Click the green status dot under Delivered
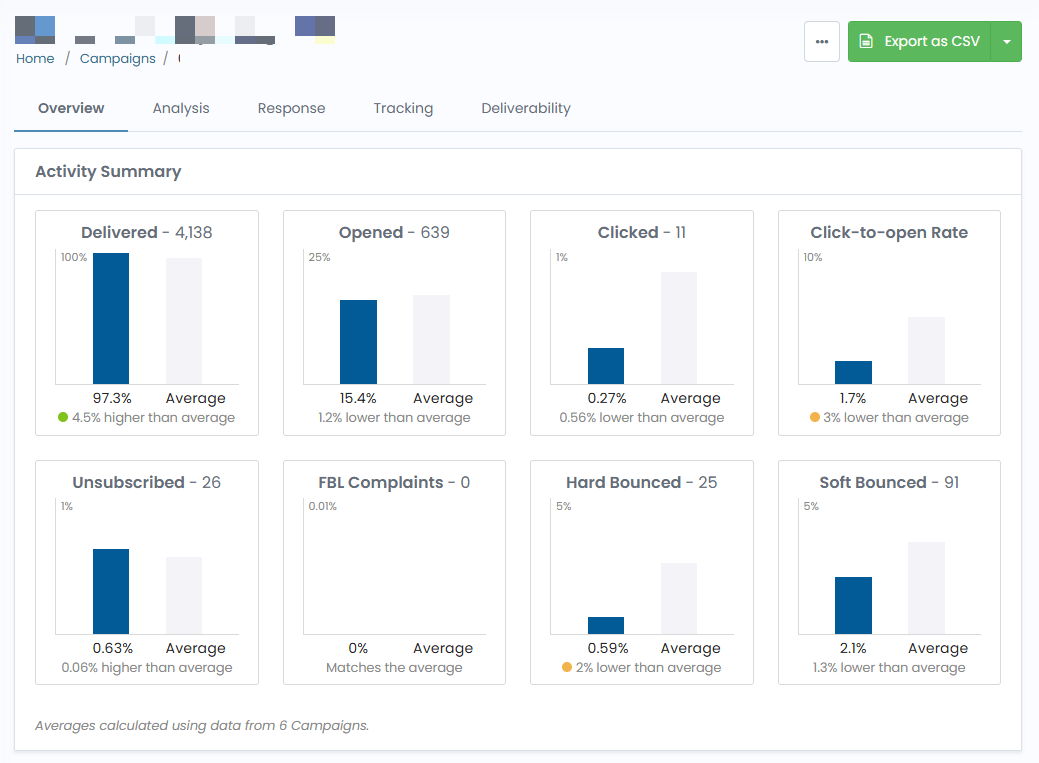Viewport: 1039px width, 763px height. 63,417
